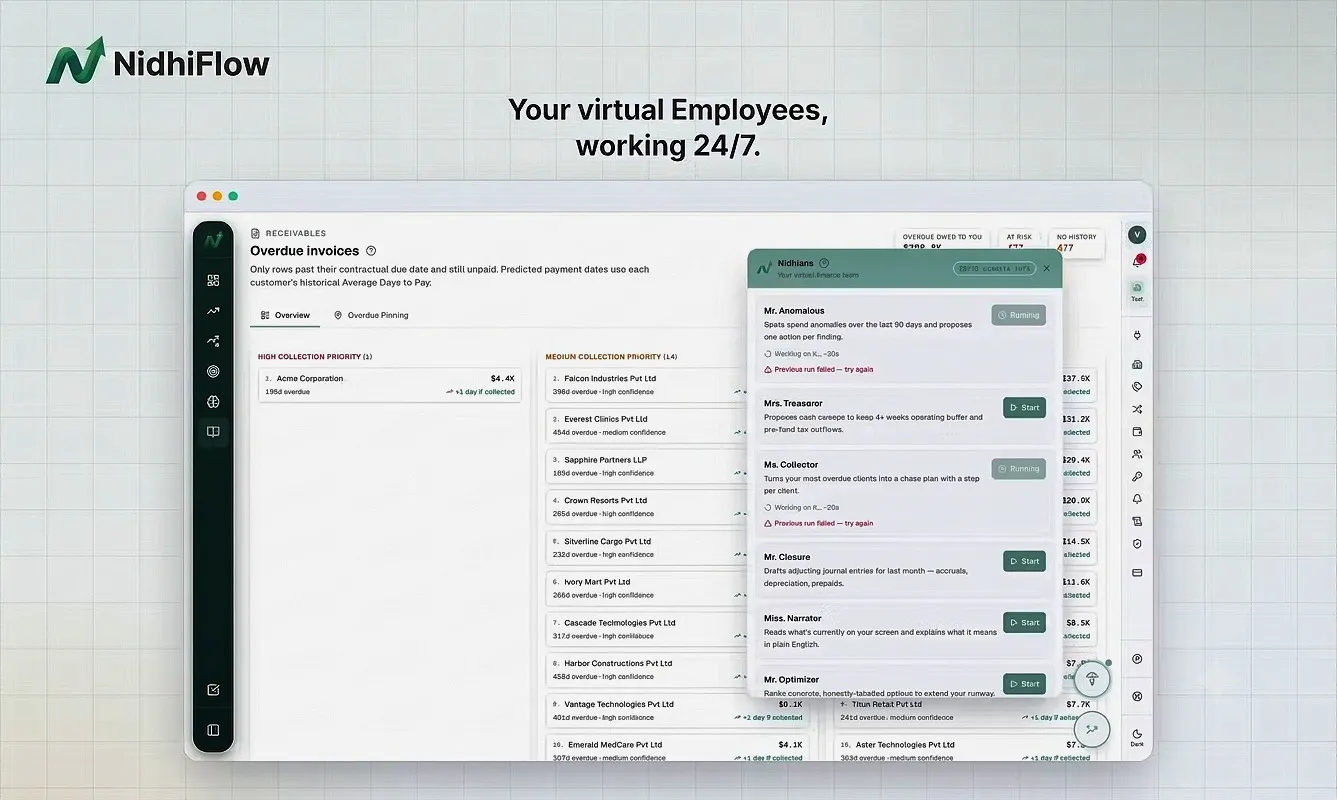Start Mrs. Treasaror agent

(1024, 408)
